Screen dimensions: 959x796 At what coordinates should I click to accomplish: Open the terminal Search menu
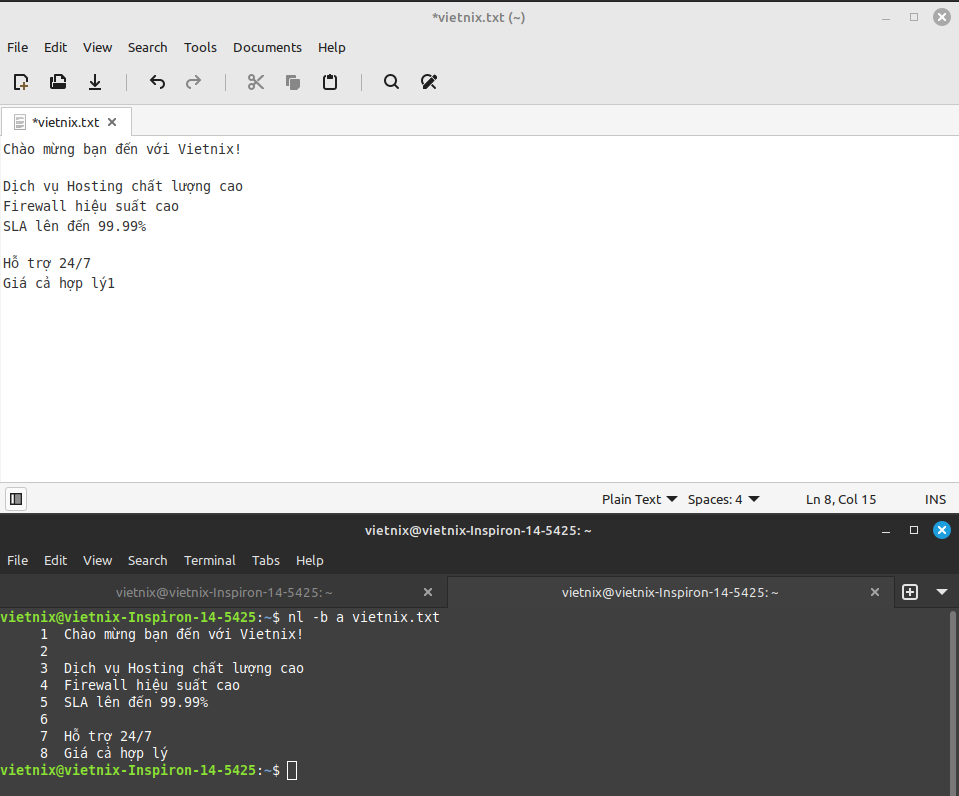tap(147, 560)
